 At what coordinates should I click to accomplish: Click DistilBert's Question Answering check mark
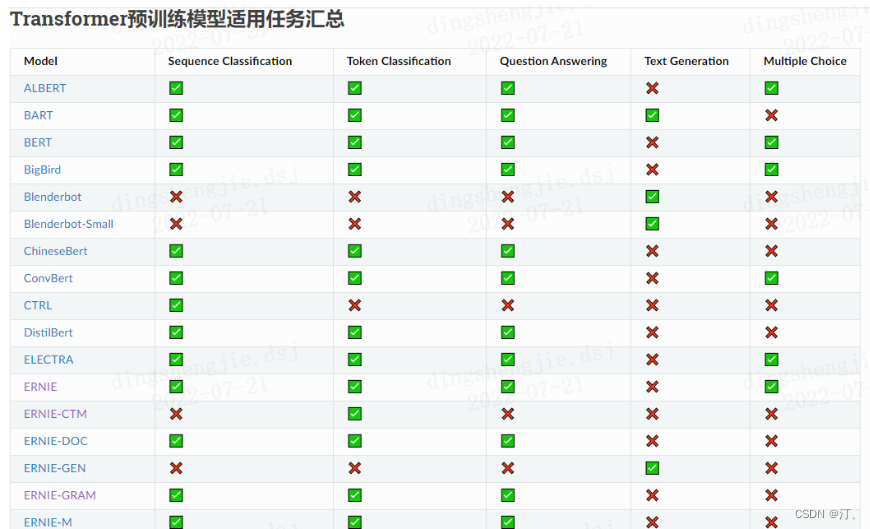click(508, 332)
